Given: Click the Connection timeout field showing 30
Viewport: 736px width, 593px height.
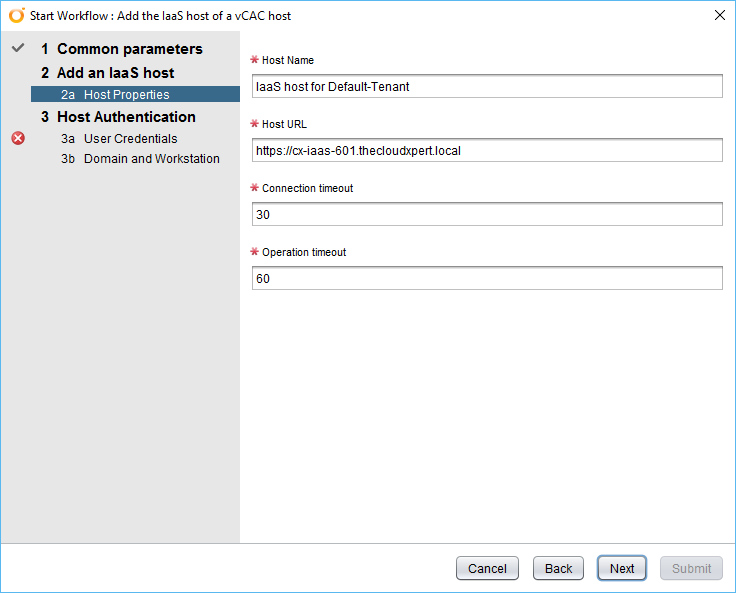Looking at the screenshot, I should pyautogui.click(x=487, y=214).
